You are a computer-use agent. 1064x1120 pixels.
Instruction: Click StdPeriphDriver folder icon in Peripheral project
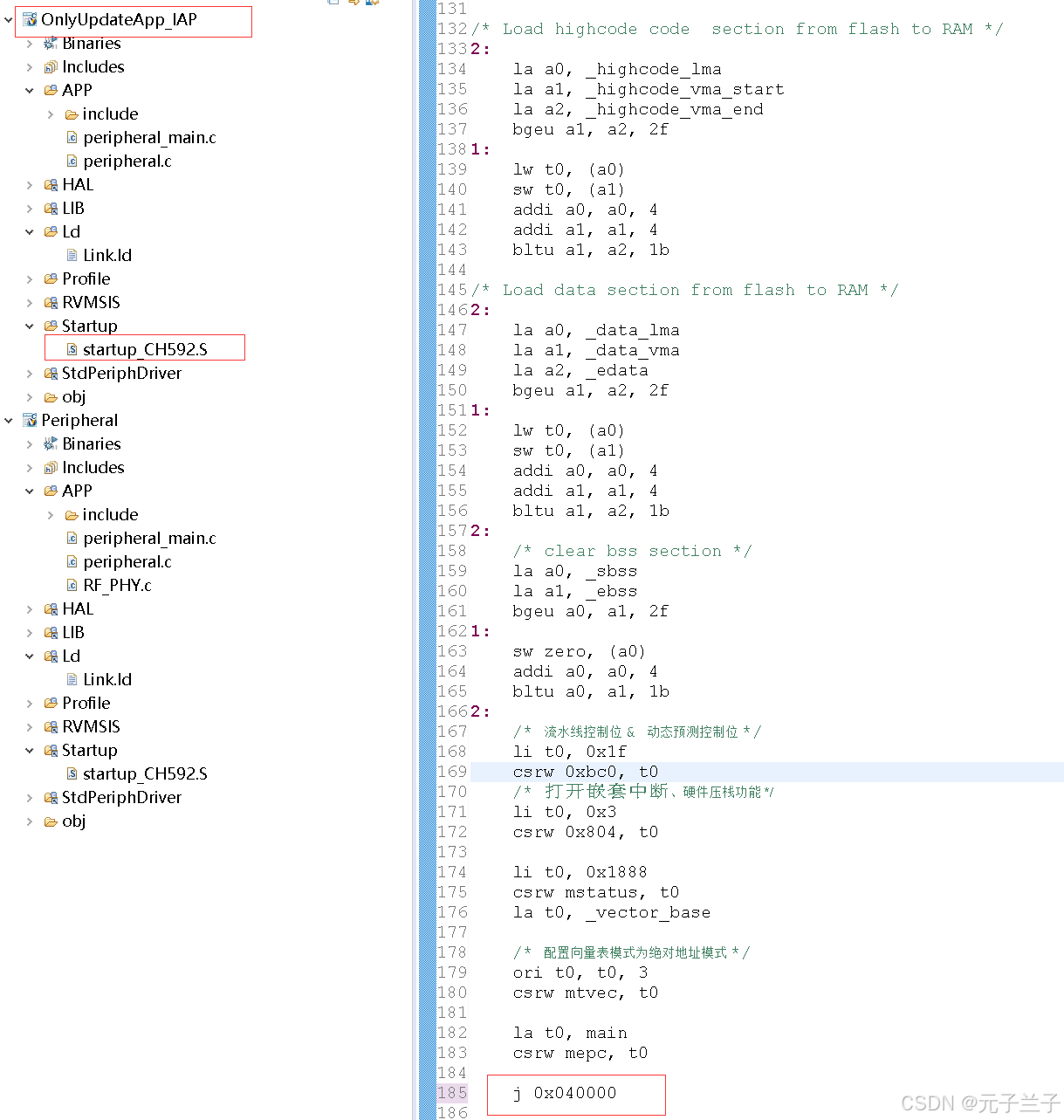pyautogui.click(x=51, y=797)
